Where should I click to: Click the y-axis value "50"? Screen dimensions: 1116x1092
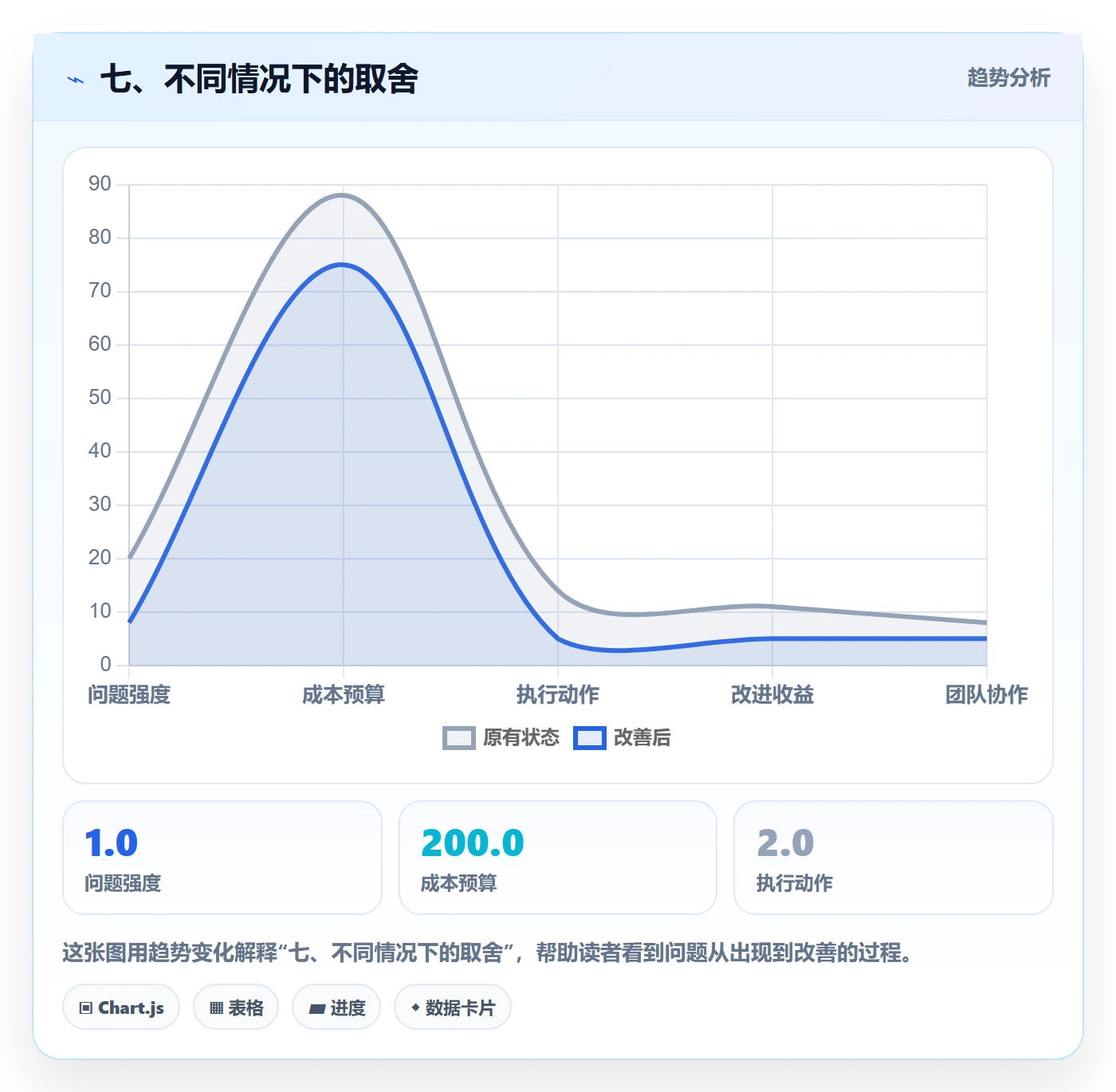[x=100, y=398]
